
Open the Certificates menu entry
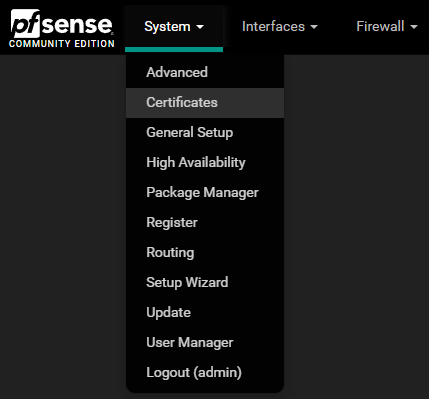(x=205, y=103)
